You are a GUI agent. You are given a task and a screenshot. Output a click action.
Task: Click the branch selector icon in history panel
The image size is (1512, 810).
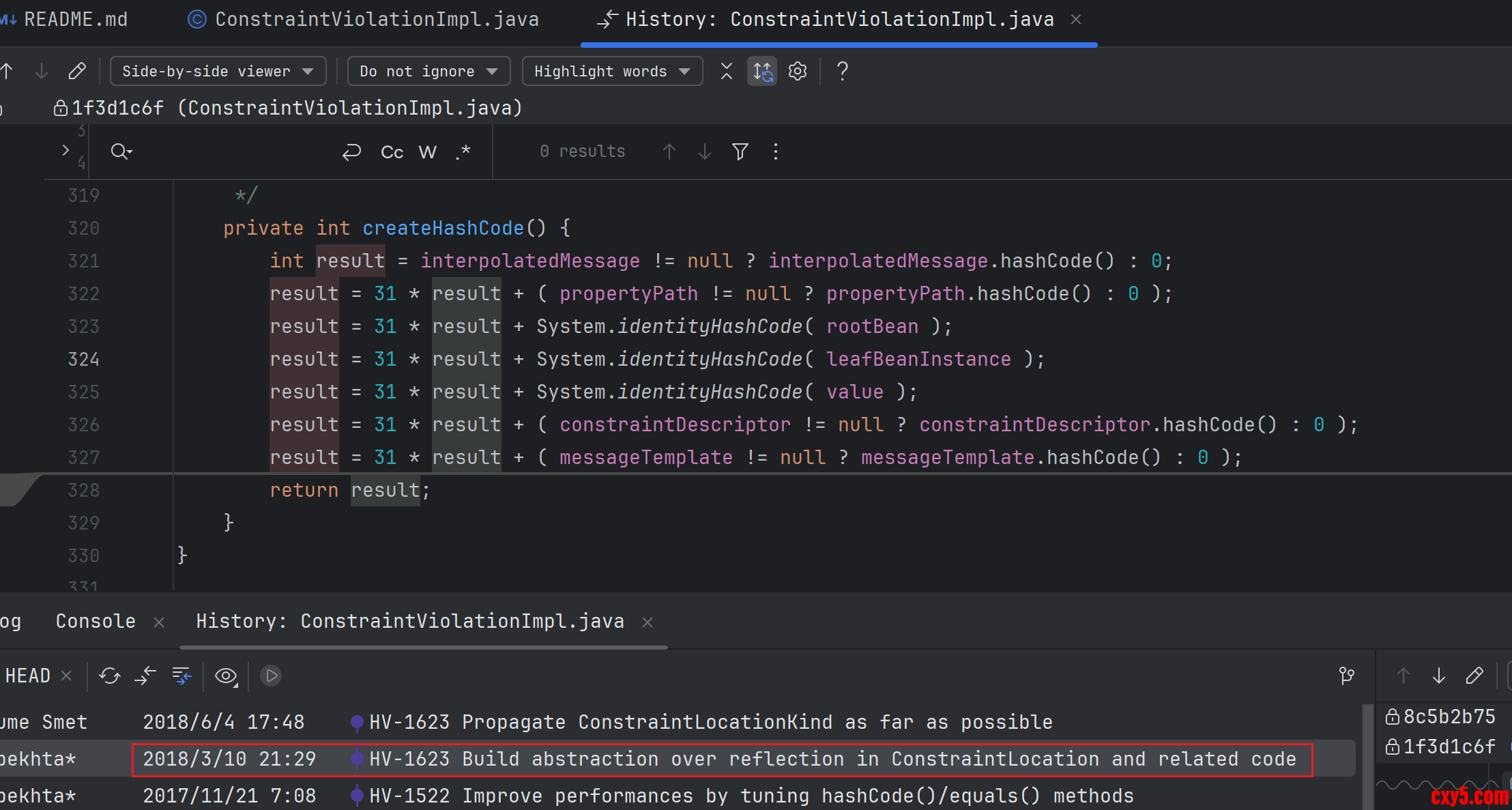click(1347, 676)
